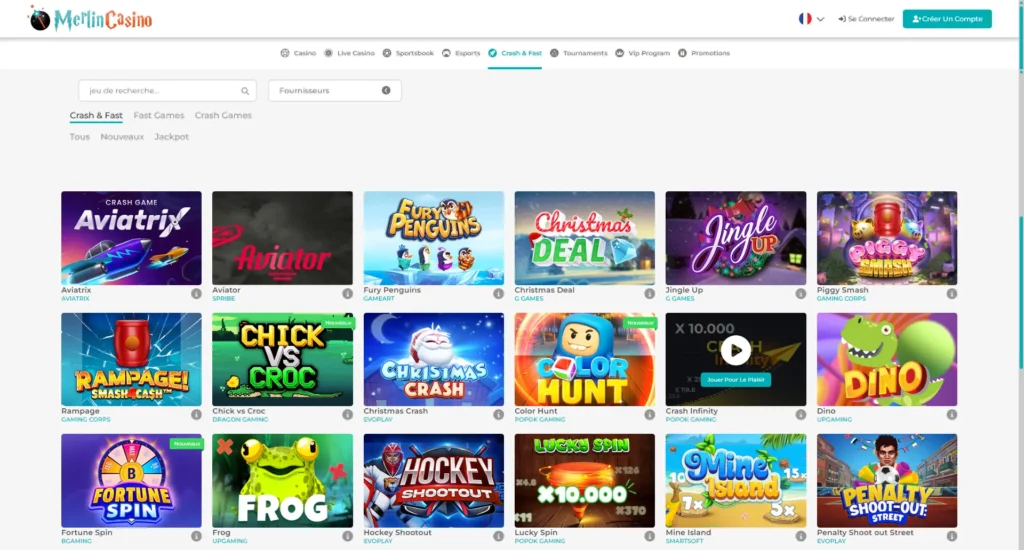Click Jouer Pour Le Plaisir button
Screen dimensions: 1024x550
click(735, 380)
